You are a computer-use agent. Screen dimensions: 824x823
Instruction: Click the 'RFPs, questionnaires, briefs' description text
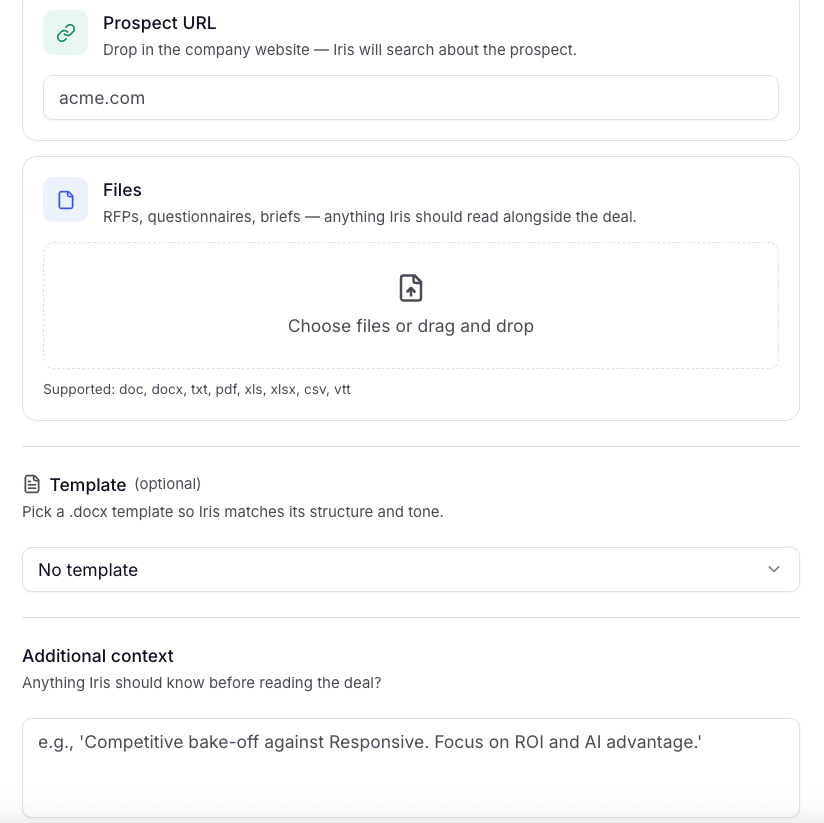369,217
